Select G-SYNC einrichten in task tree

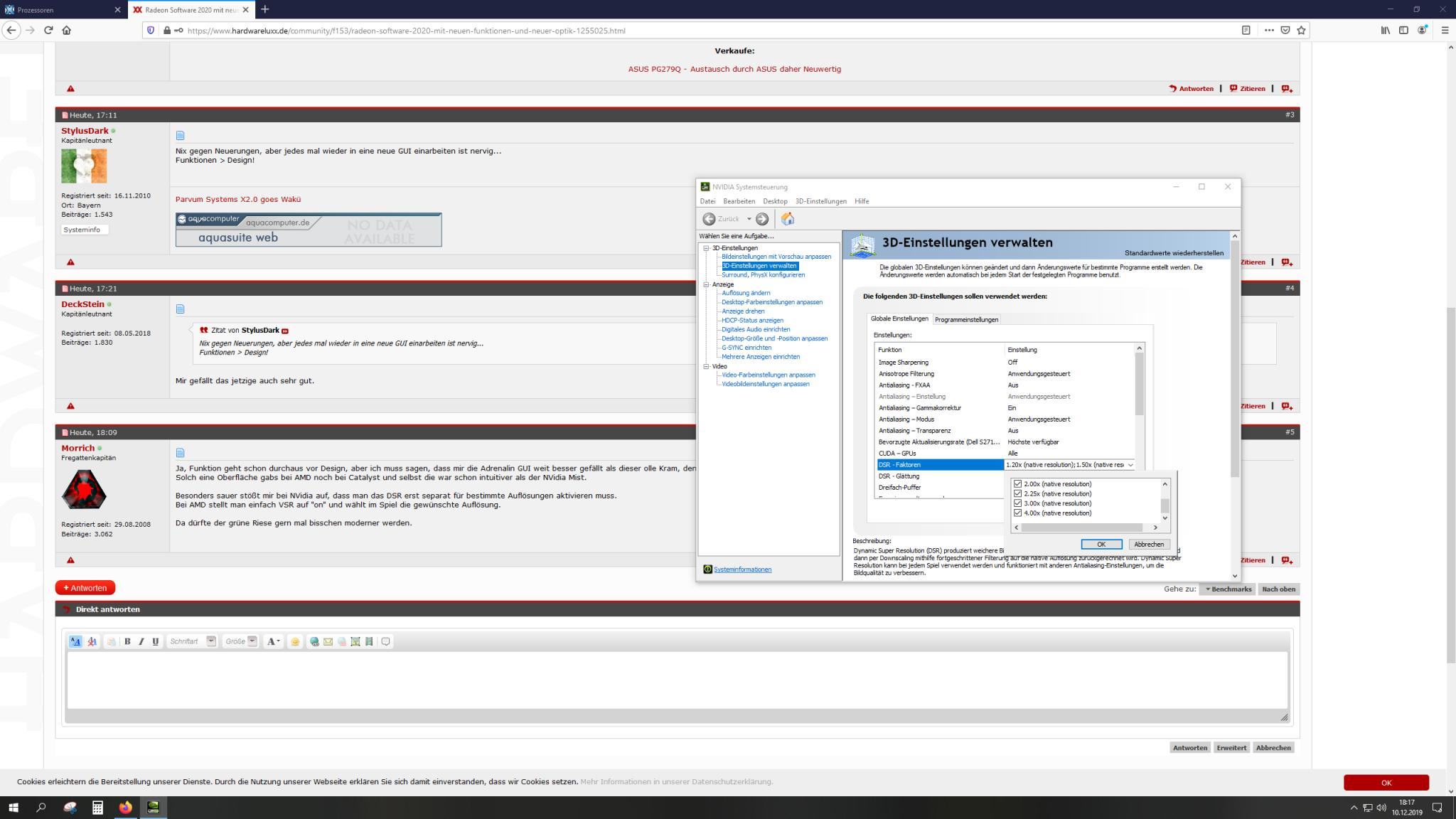coord(746,348)
